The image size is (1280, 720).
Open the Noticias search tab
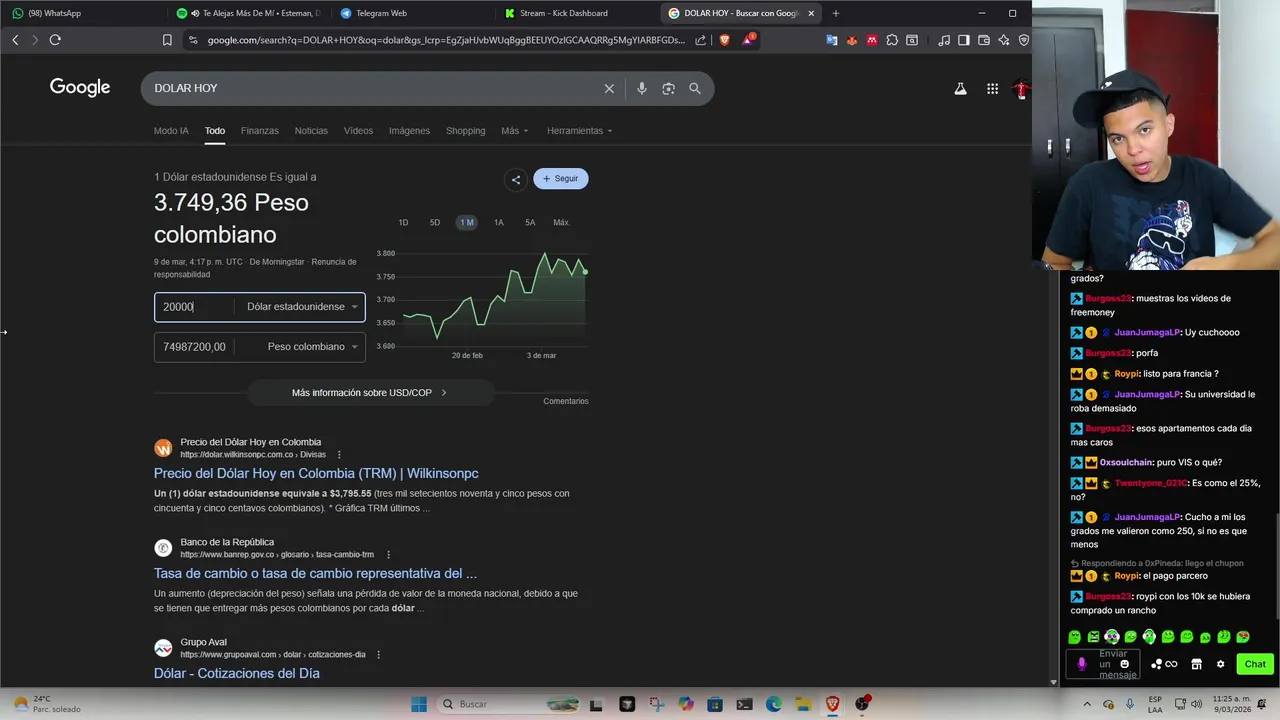[x=311, y=131]
